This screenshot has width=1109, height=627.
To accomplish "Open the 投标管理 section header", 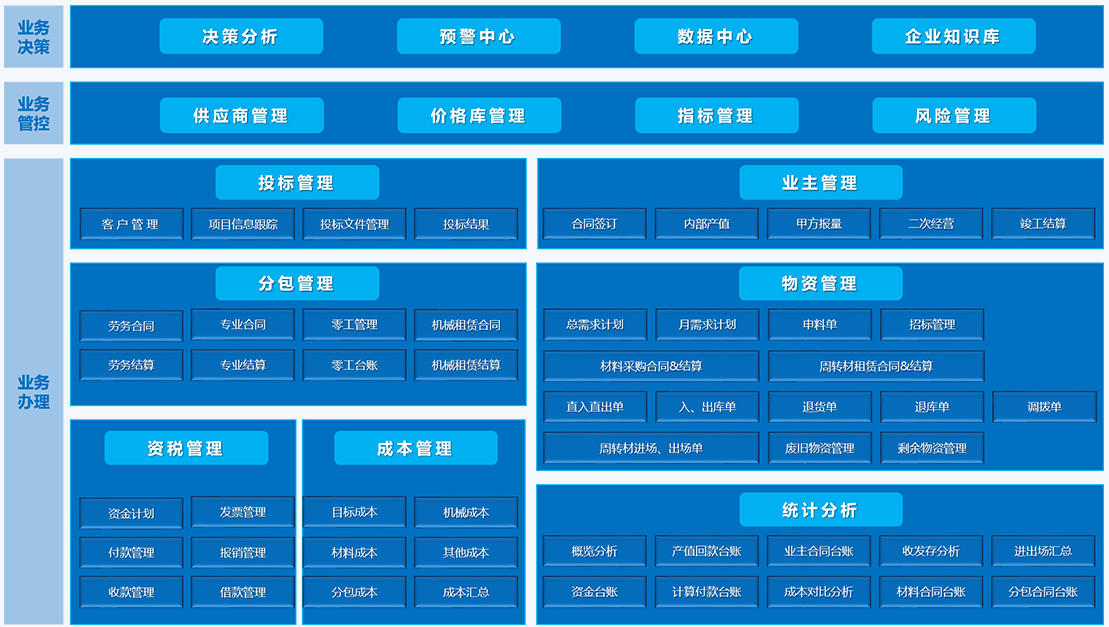I will pos(297,183).
